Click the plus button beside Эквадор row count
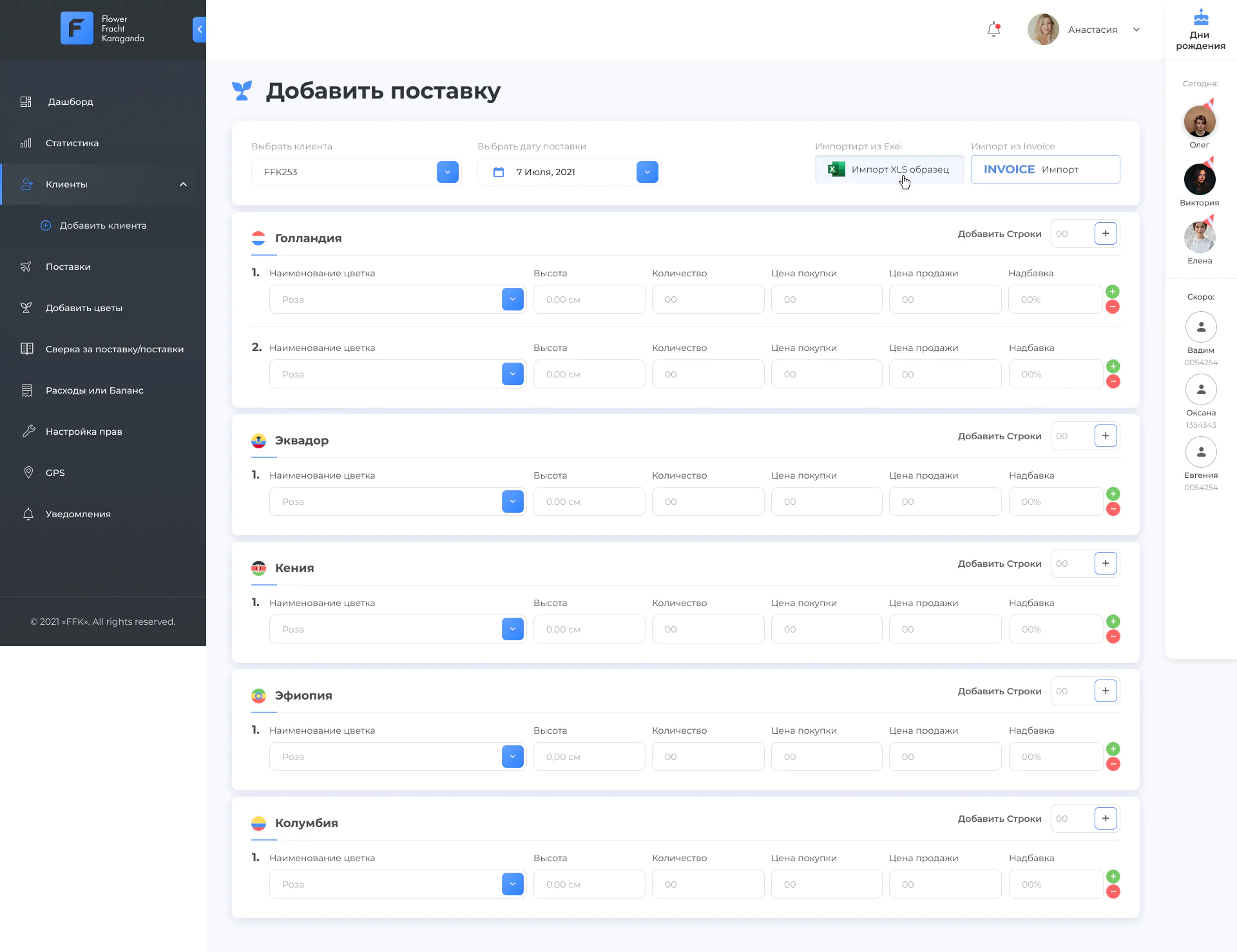Viewport: 1237px width, 952px height. coord(1106,436)
